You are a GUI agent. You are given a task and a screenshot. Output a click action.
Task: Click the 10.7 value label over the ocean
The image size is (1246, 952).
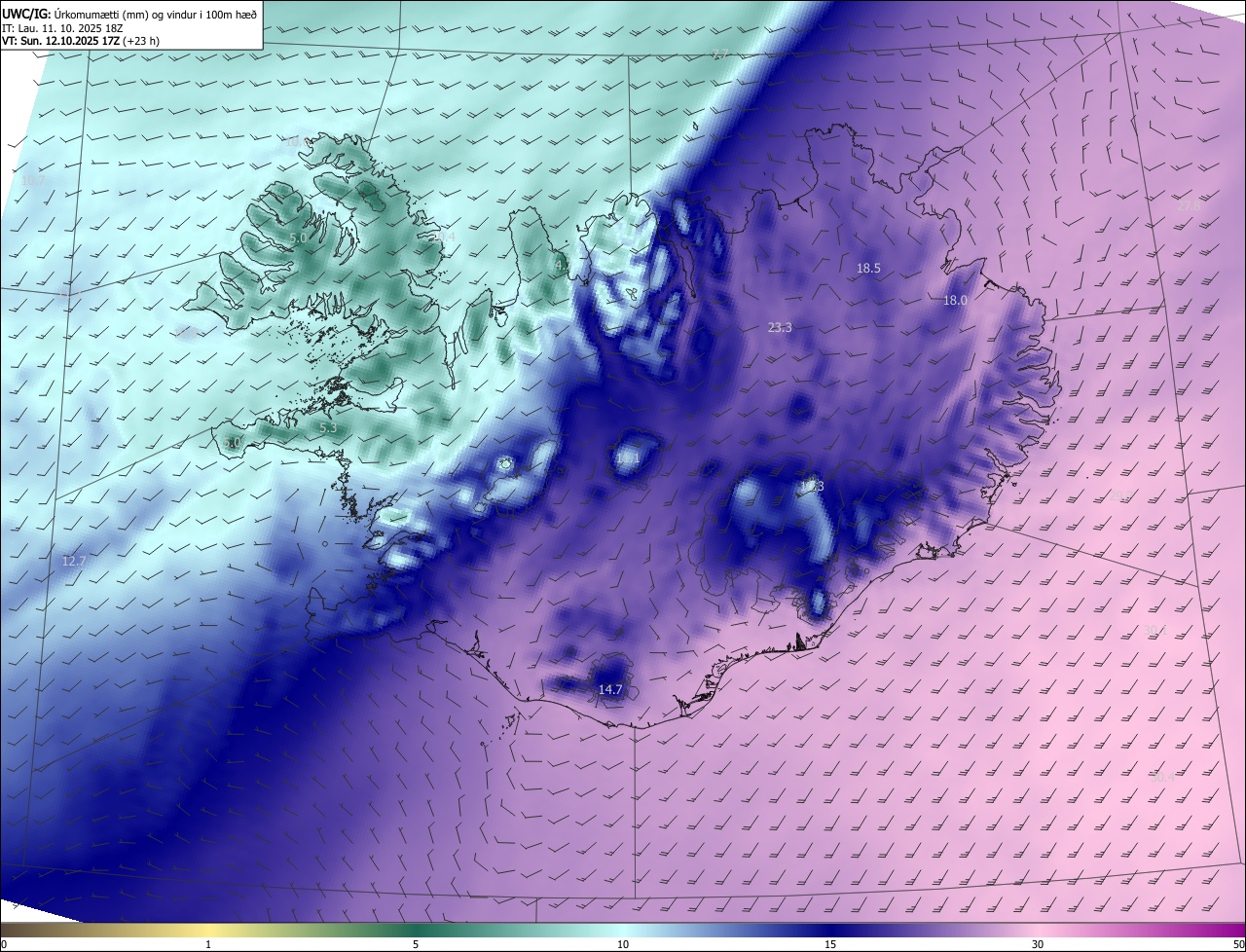pos(32,181)
